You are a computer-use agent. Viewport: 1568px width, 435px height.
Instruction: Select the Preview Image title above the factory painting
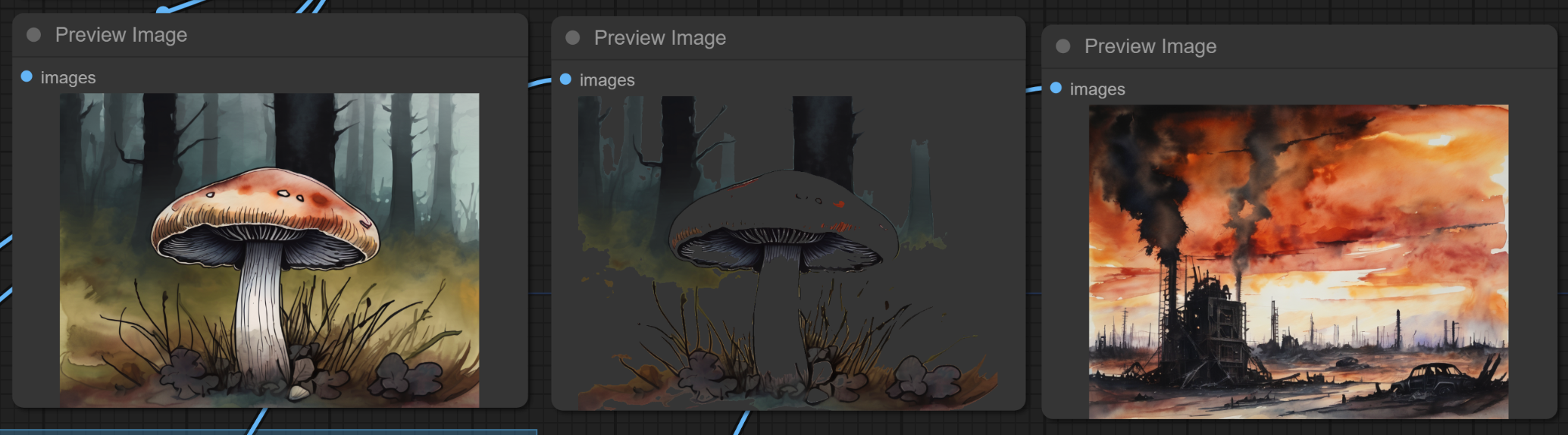1150,46
